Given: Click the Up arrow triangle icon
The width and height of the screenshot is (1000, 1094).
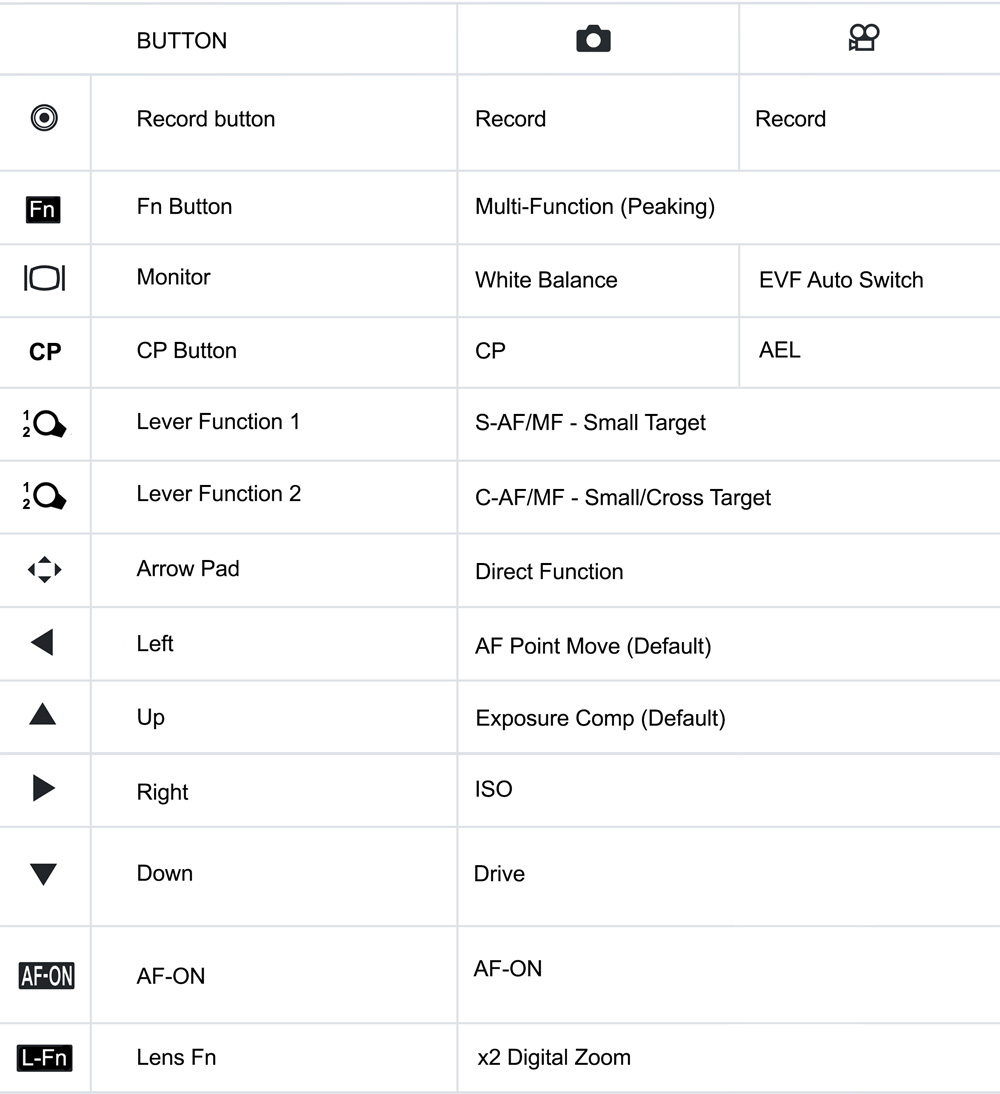Looking at the screenshot, I should pos(42,714).
